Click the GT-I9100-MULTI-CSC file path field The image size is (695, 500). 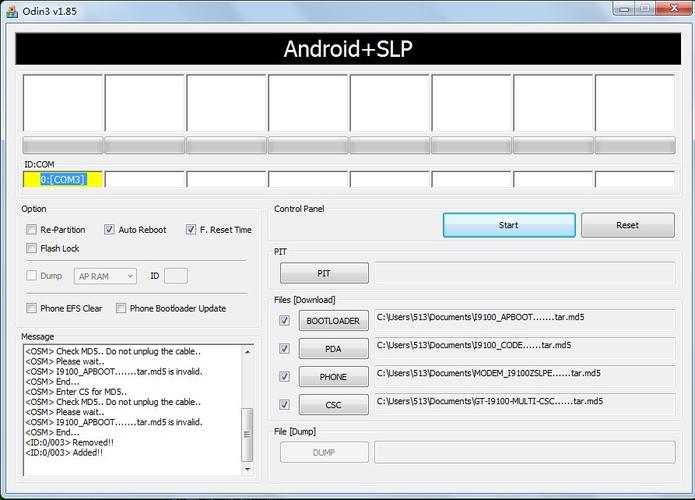click(x=525, y=404)
